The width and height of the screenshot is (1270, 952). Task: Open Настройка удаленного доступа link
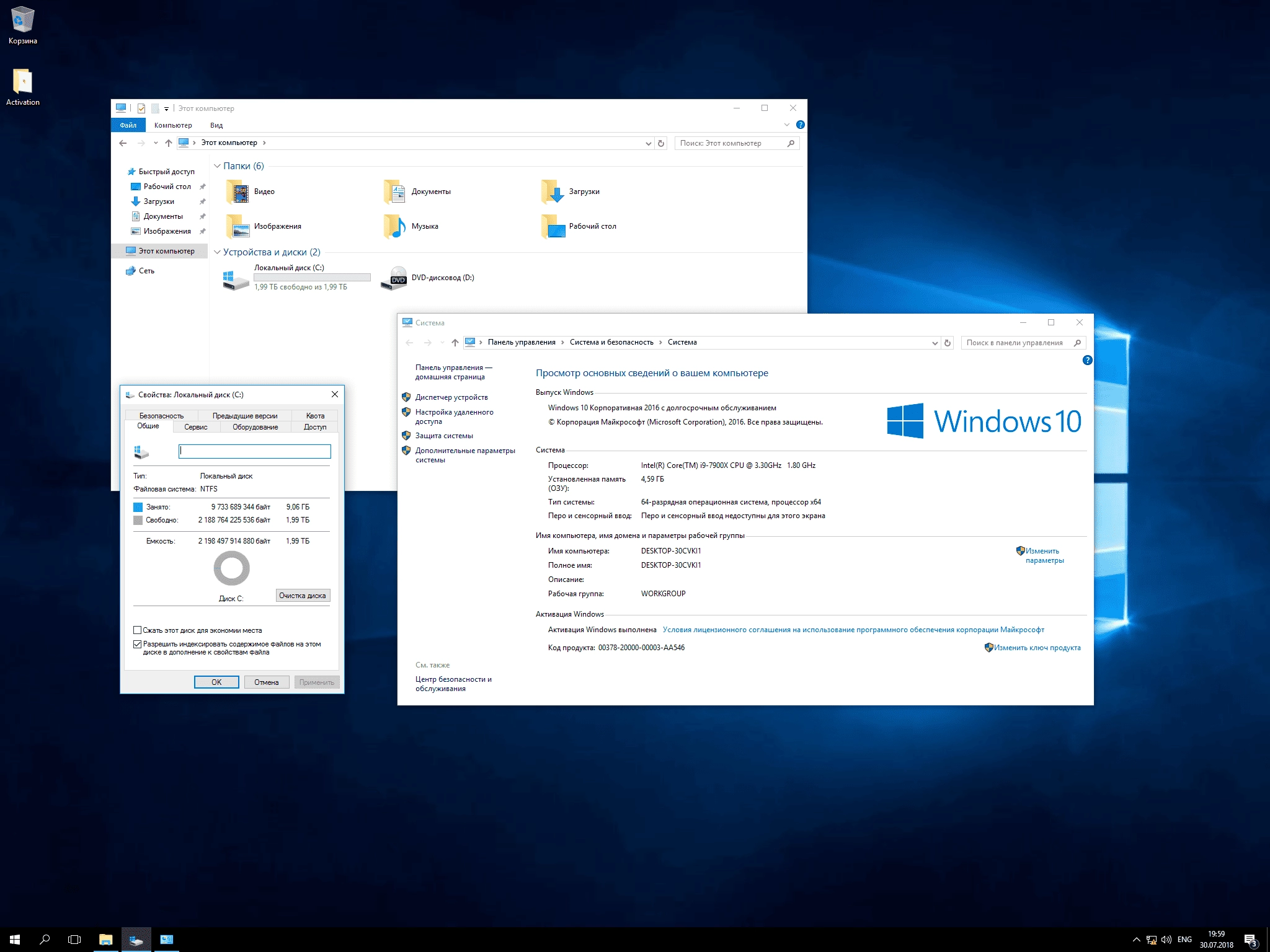pos(455,416)
